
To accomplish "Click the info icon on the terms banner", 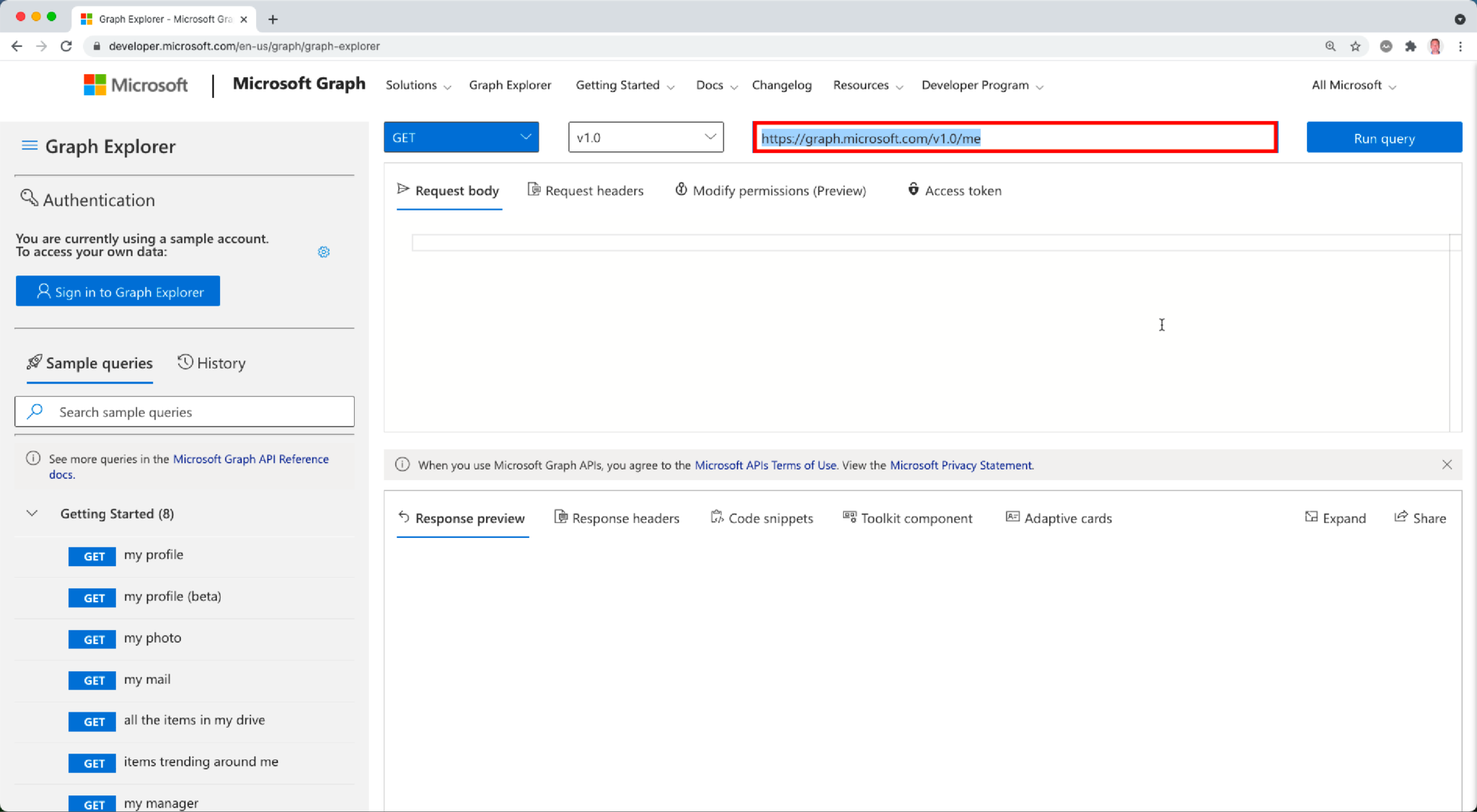I will pos(402,464).
